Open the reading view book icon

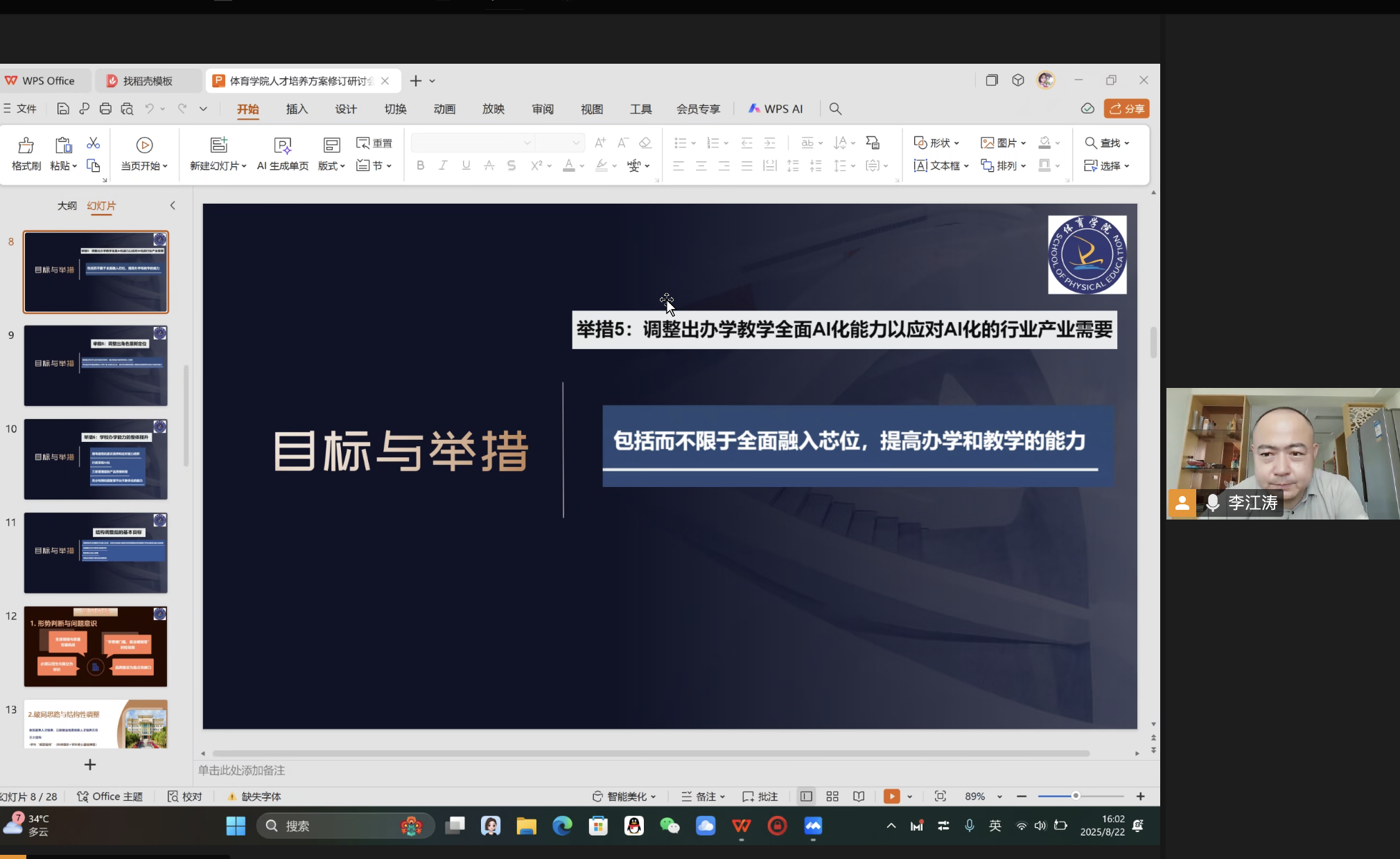pyautogui.click(x=859, y=797)
